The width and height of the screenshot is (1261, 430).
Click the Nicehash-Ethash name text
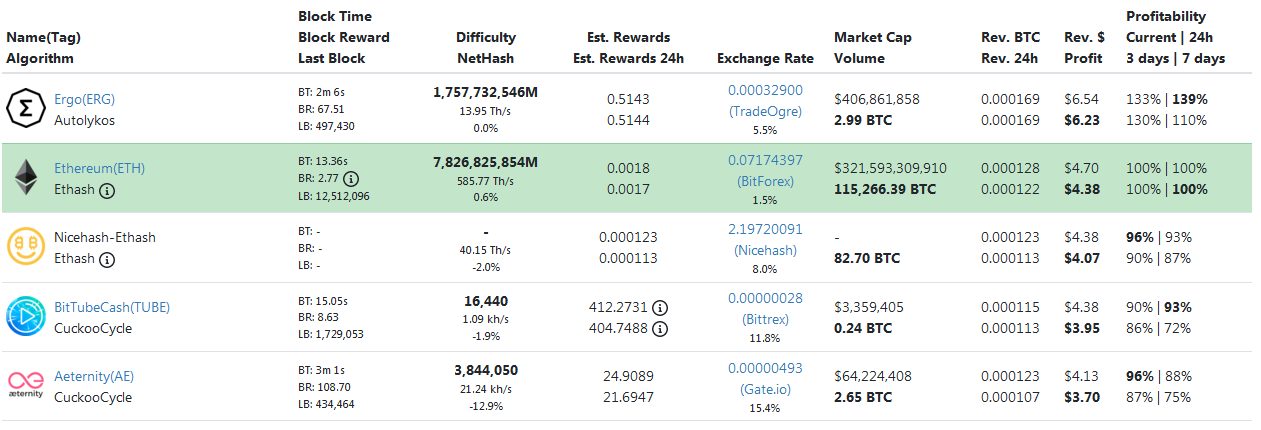[x=105, y=237]
